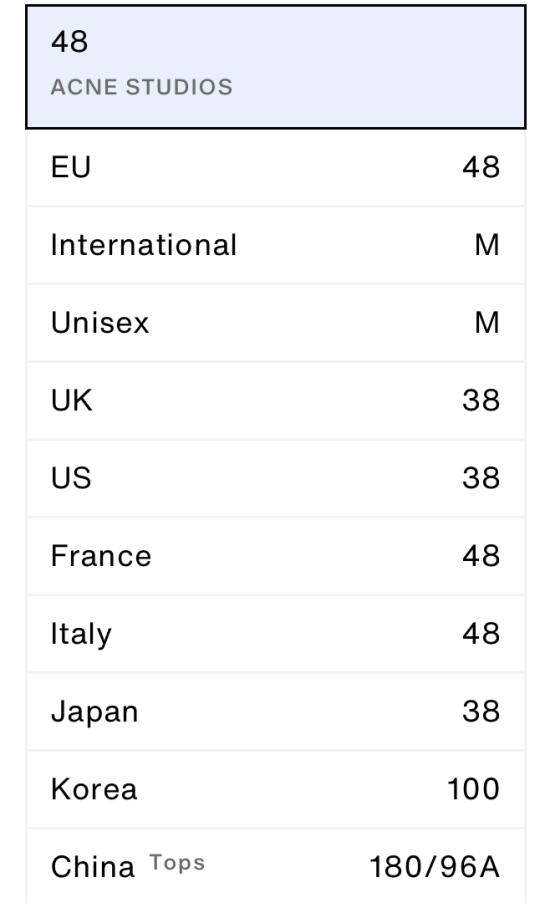This screenshot has height=903, width=540.
Task: Click the 180/96A China size value
Action: (434, 867)
